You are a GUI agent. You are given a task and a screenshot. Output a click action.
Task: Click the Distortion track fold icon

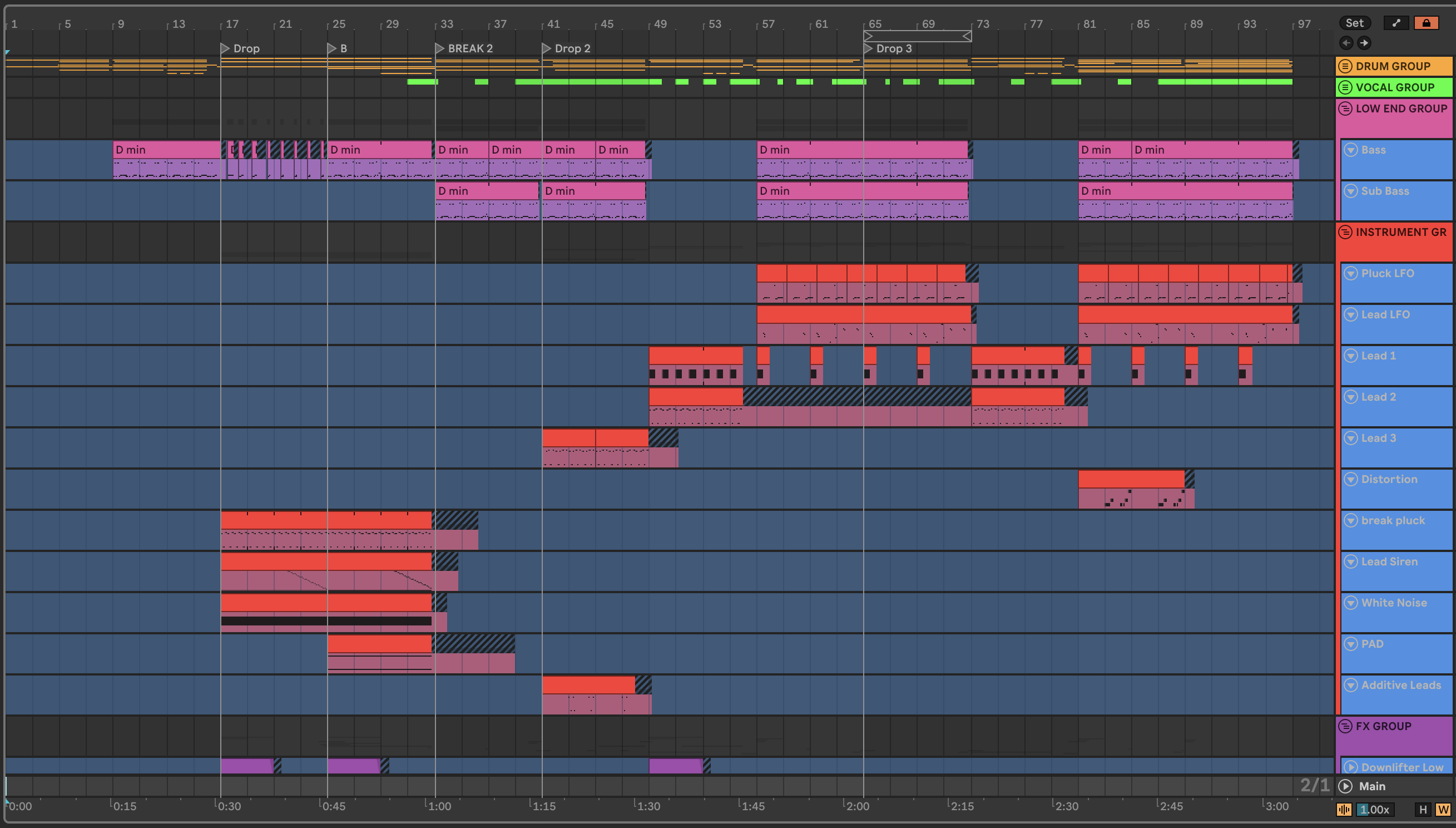click(x=1351, y=479)
